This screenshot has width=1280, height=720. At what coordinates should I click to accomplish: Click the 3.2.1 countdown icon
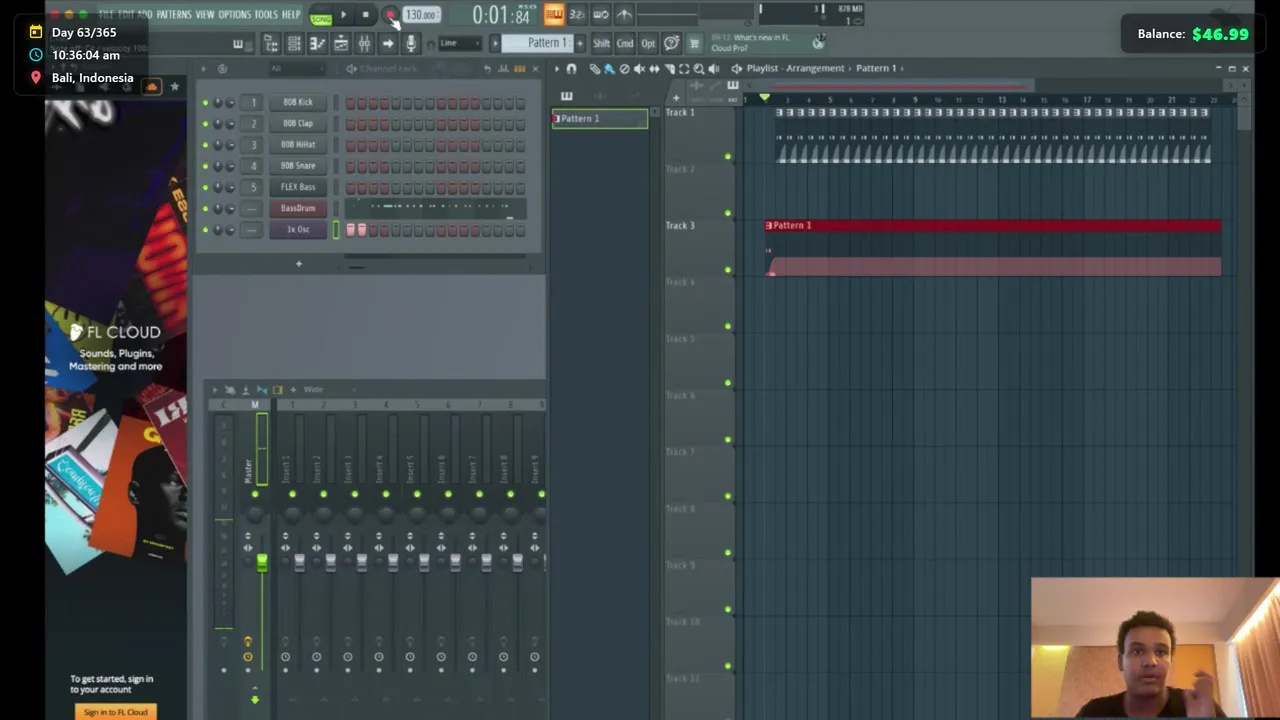(577, 14)
